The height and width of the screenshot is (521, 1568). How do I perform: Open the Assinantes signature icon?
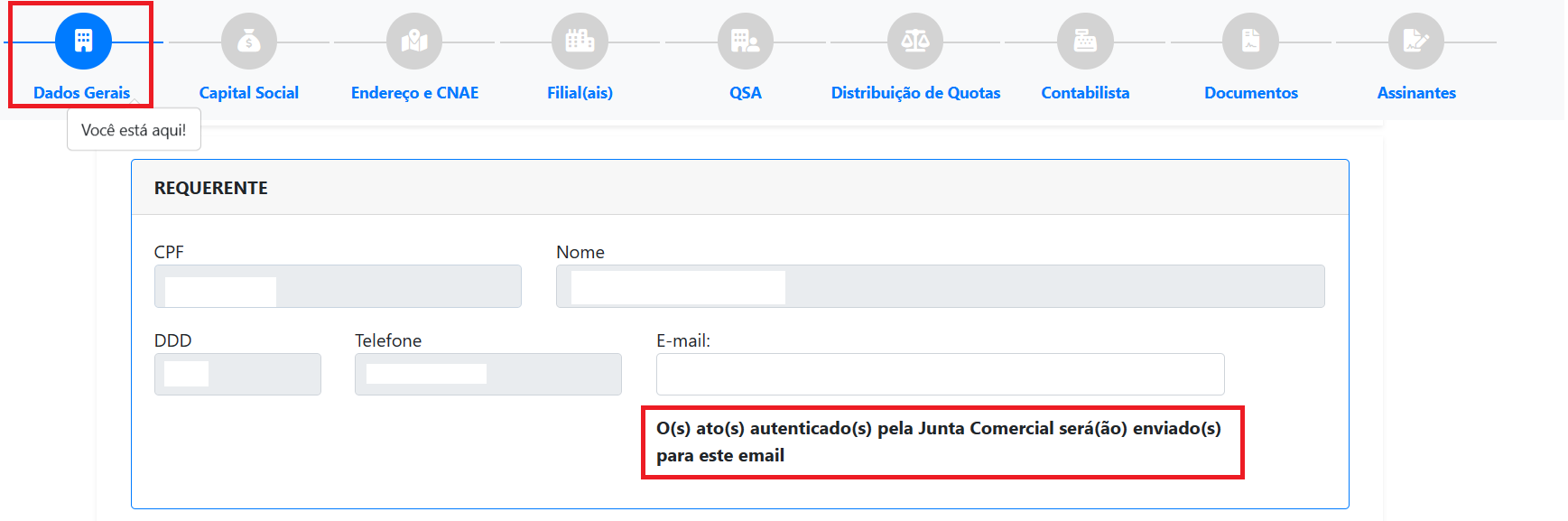click(x=1416, y=42)
